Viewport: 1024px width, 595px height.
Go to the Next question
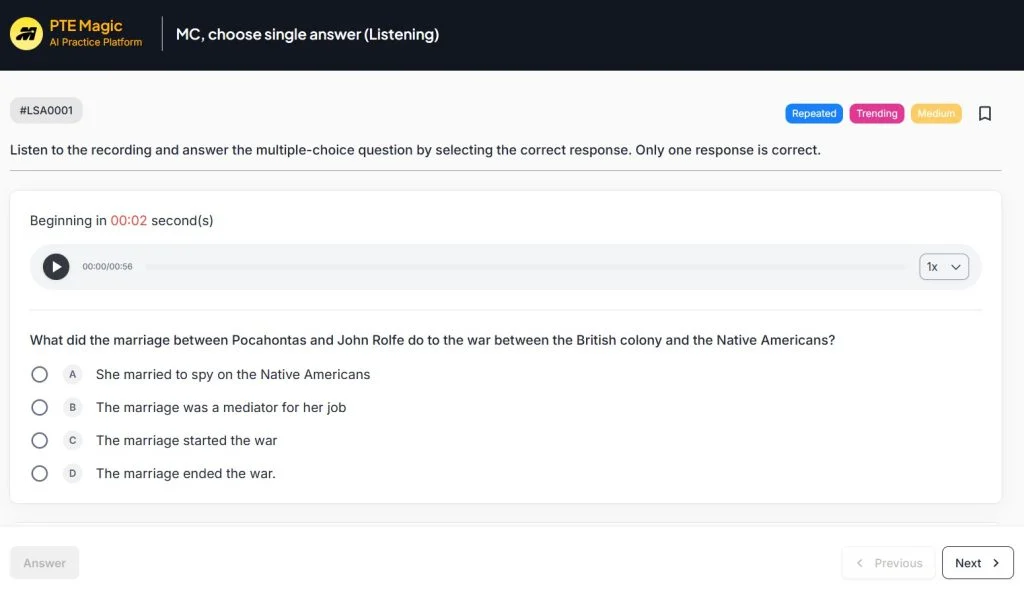click(977, 563)
